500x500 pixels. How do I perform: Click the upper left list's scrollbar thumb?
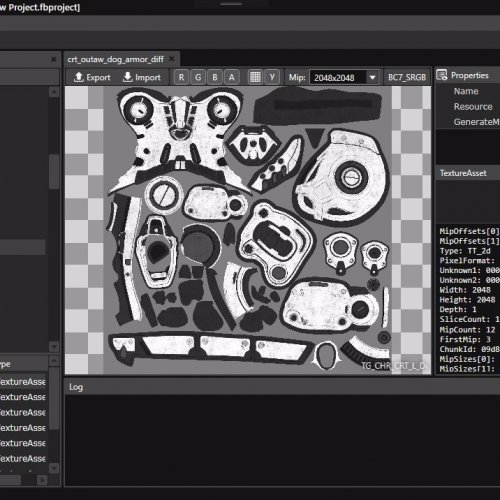pyautogui.click(x=54, y=172)
